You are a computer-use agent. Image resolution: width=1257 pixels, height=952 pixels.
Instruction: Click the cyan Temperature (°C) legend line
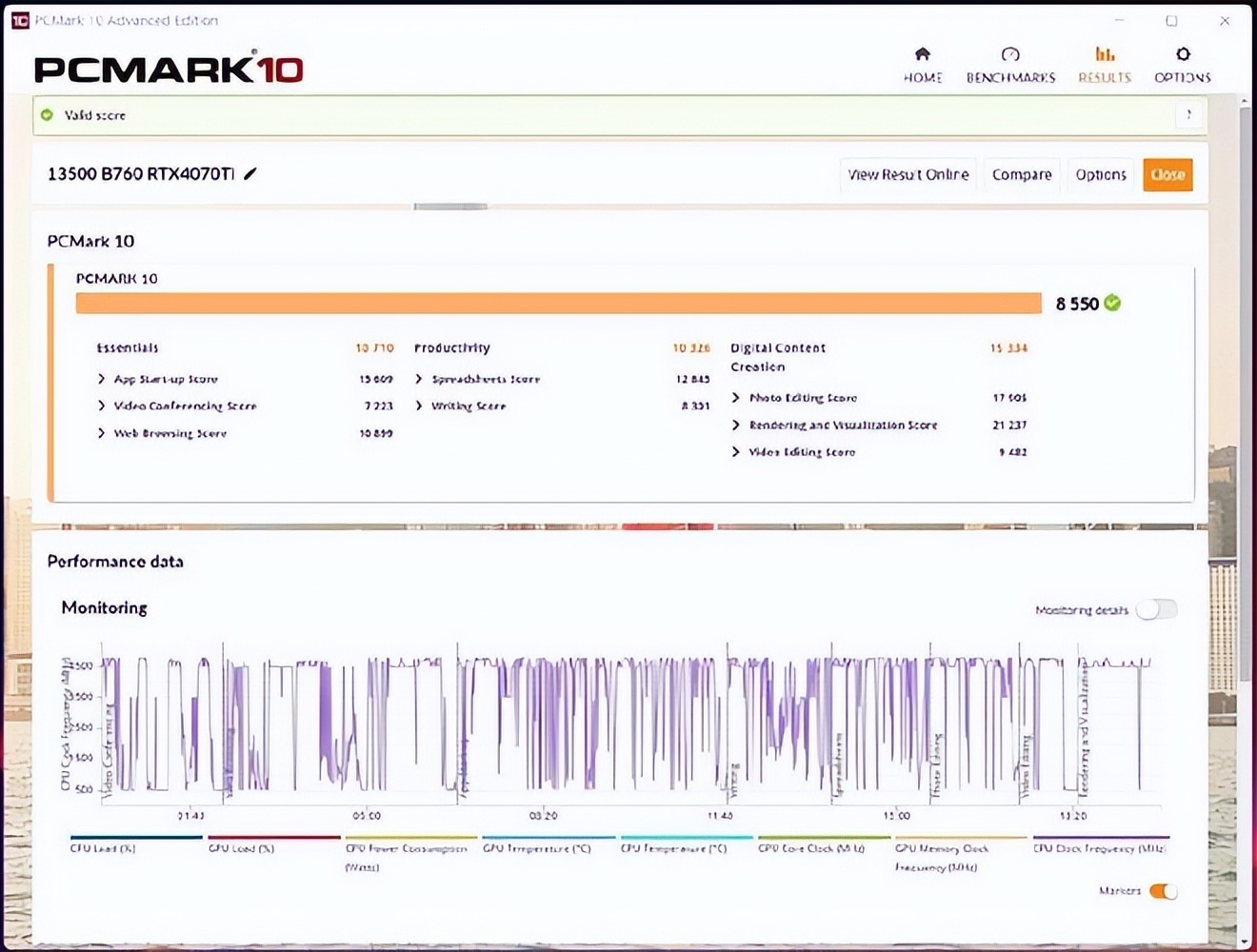(687, 838)
